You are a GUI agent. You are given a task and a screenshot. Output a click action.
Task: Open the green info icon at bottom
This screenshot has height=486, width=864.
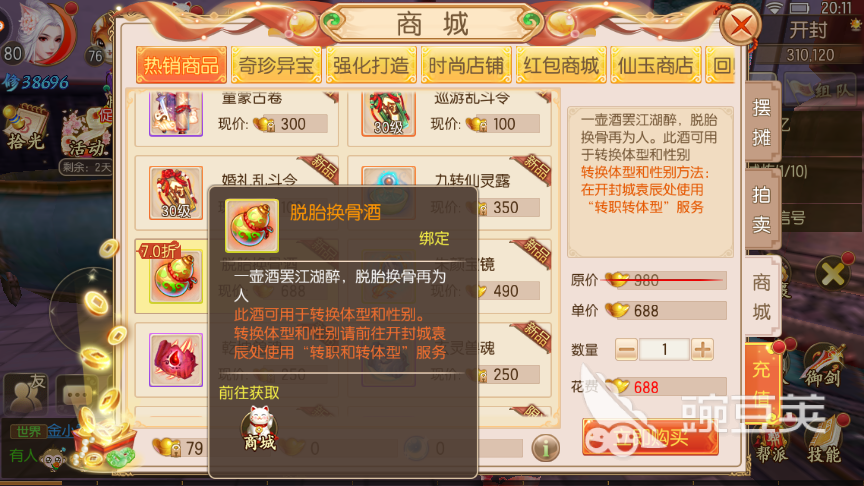click(x=545, y=448)
